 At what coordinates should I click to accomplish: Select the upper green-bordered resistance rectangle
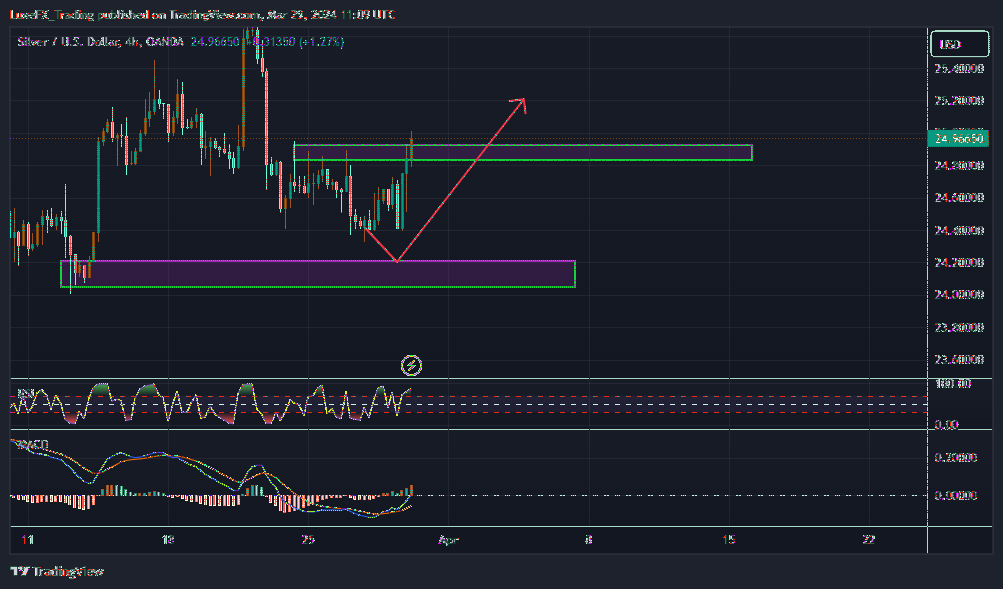coord(523,152)
